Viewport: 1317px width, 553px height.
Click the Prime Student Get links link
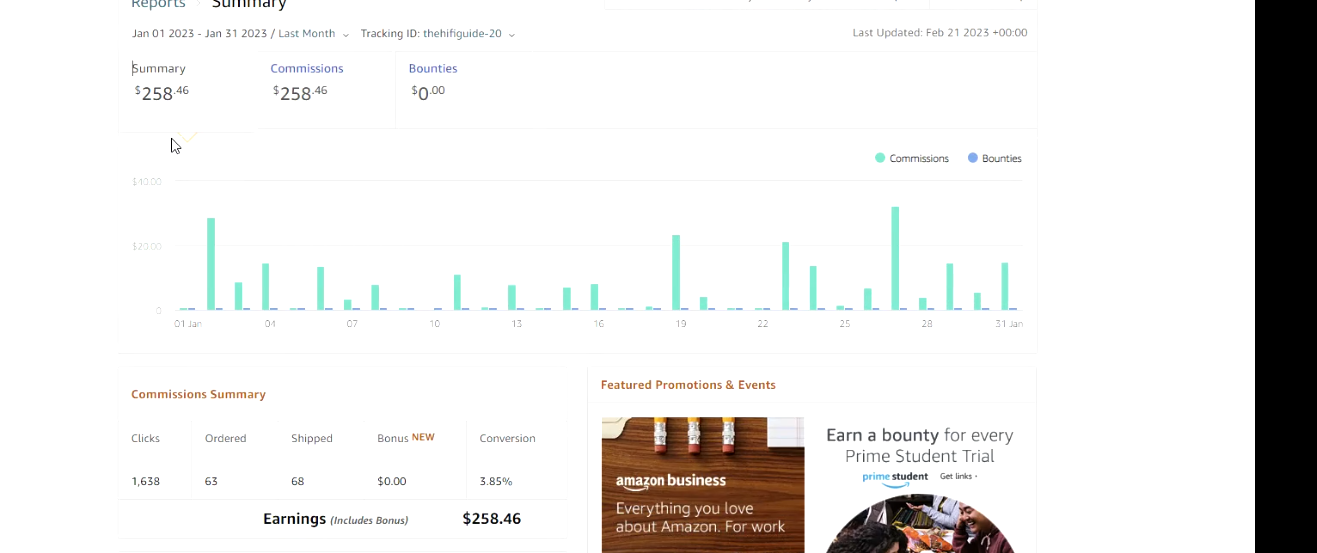click(958, 476)
